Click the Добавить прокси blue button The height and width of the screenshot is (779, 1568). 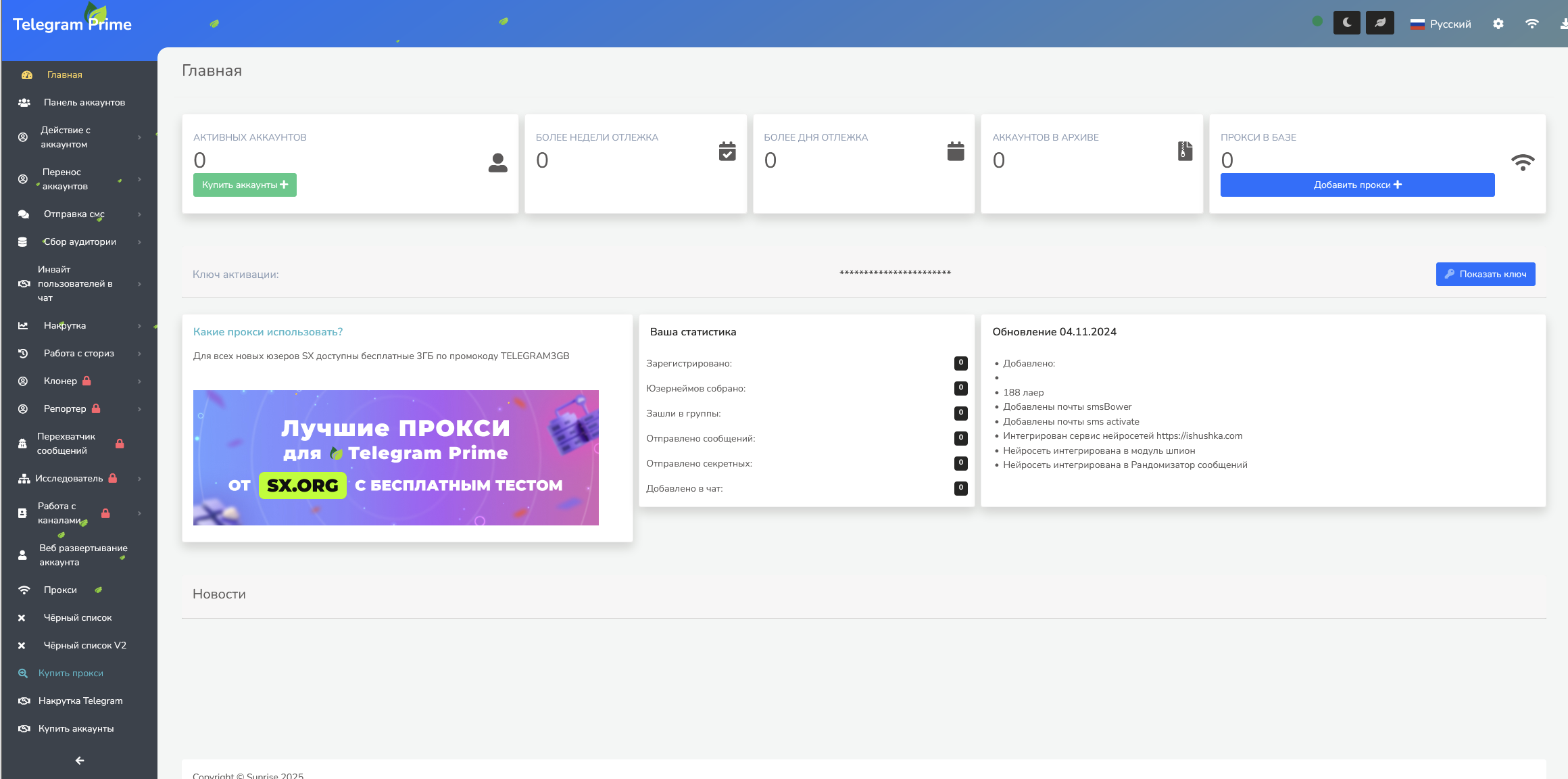(1357, 185)
